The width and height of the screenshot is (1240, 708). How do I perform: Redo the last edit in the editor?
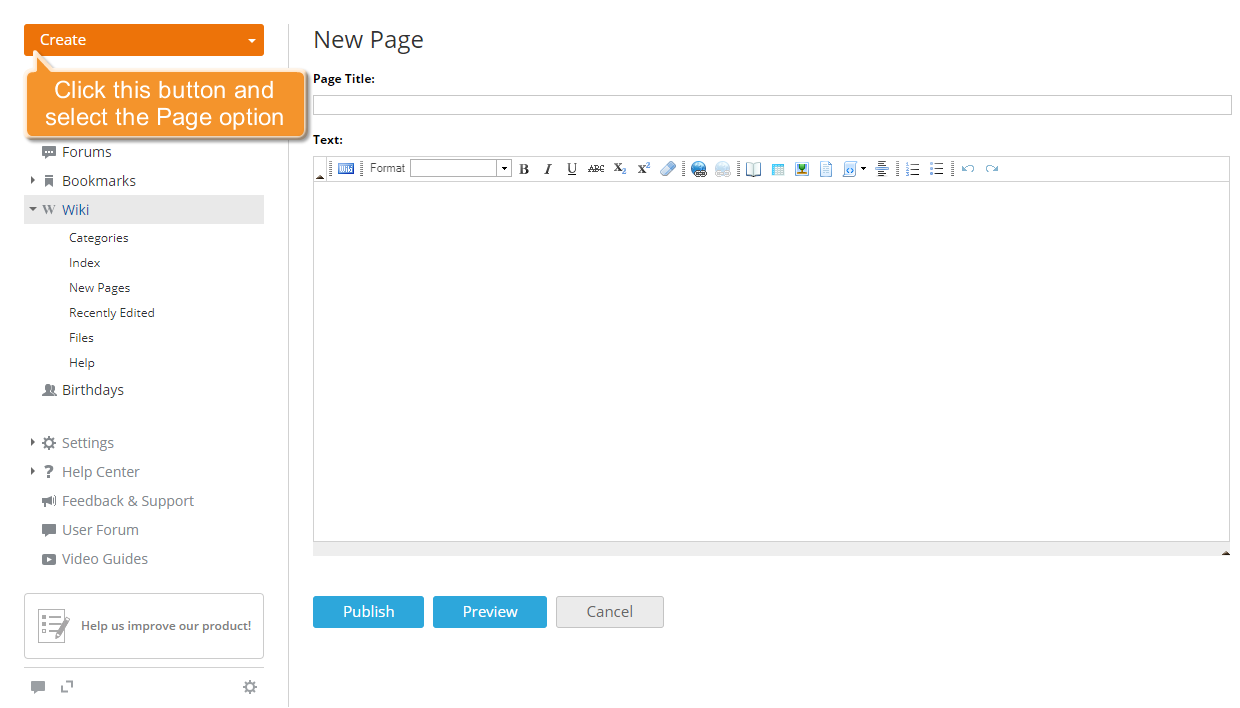pyautogui.click(x=992, y=169)
